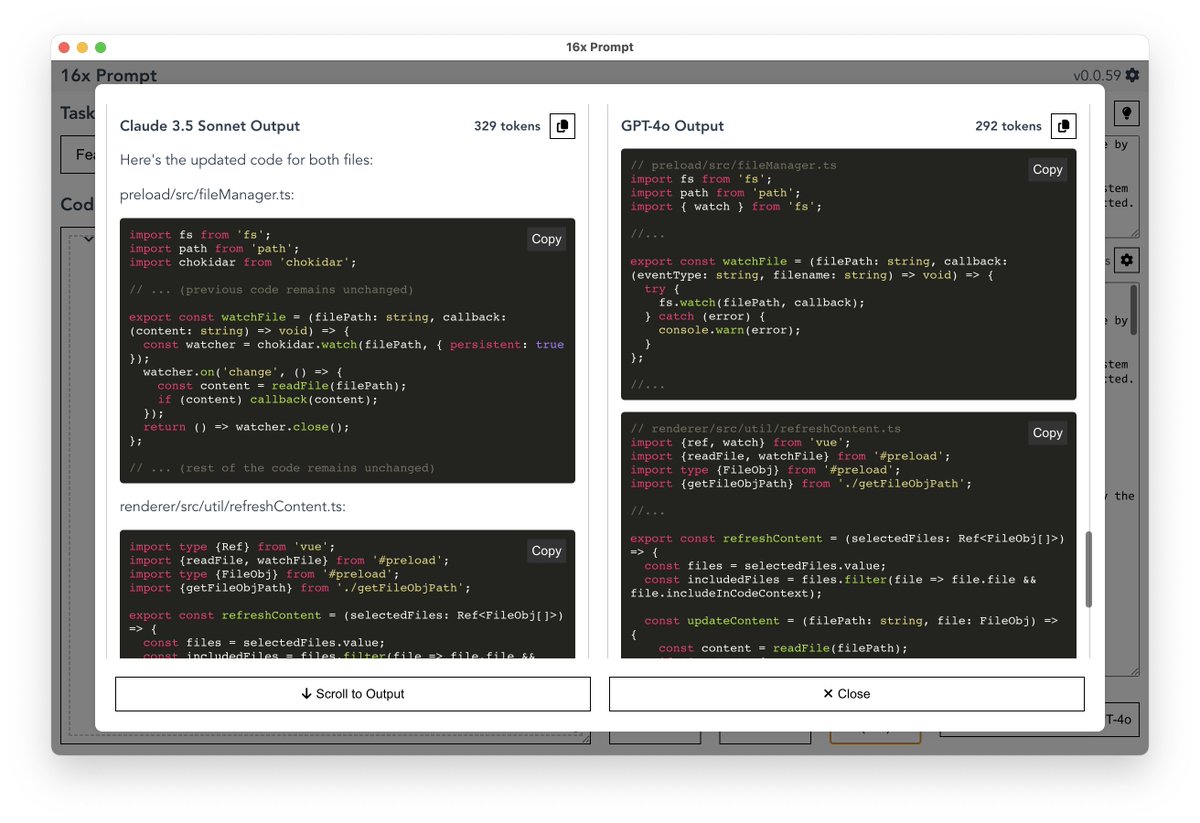Click the yellow minimize window button
Image resolution: width=1200 pixels, height=823 pixels.
[82, 47]
